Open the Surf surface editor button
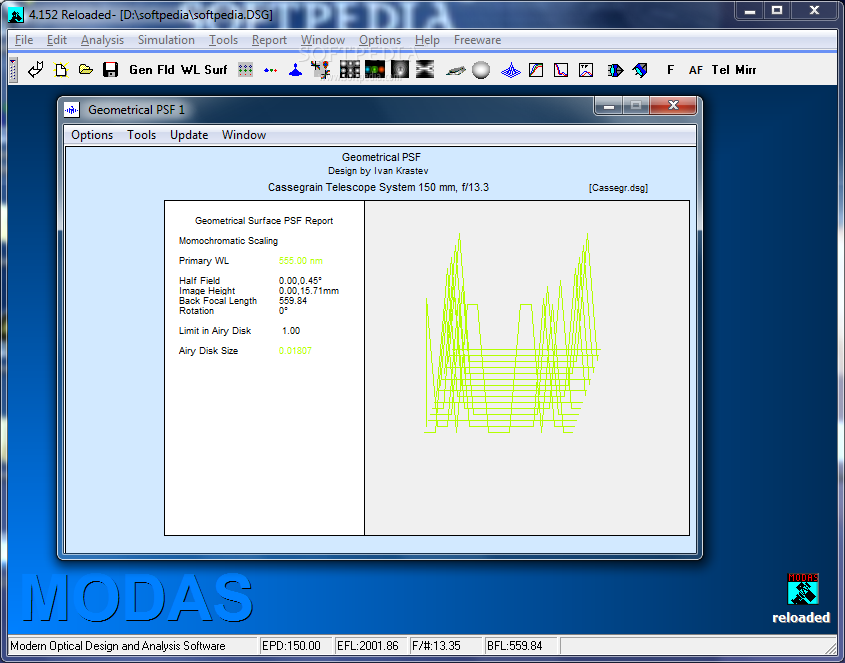 [x=216, y=70]
